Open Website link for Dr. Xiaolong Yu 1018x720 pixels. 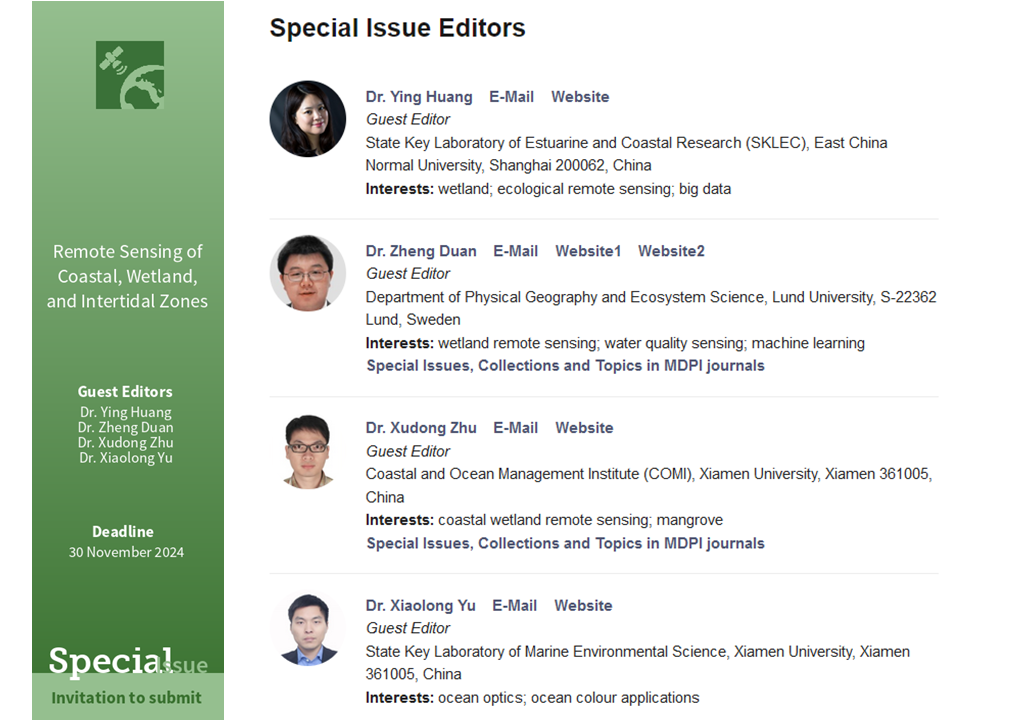583,606
